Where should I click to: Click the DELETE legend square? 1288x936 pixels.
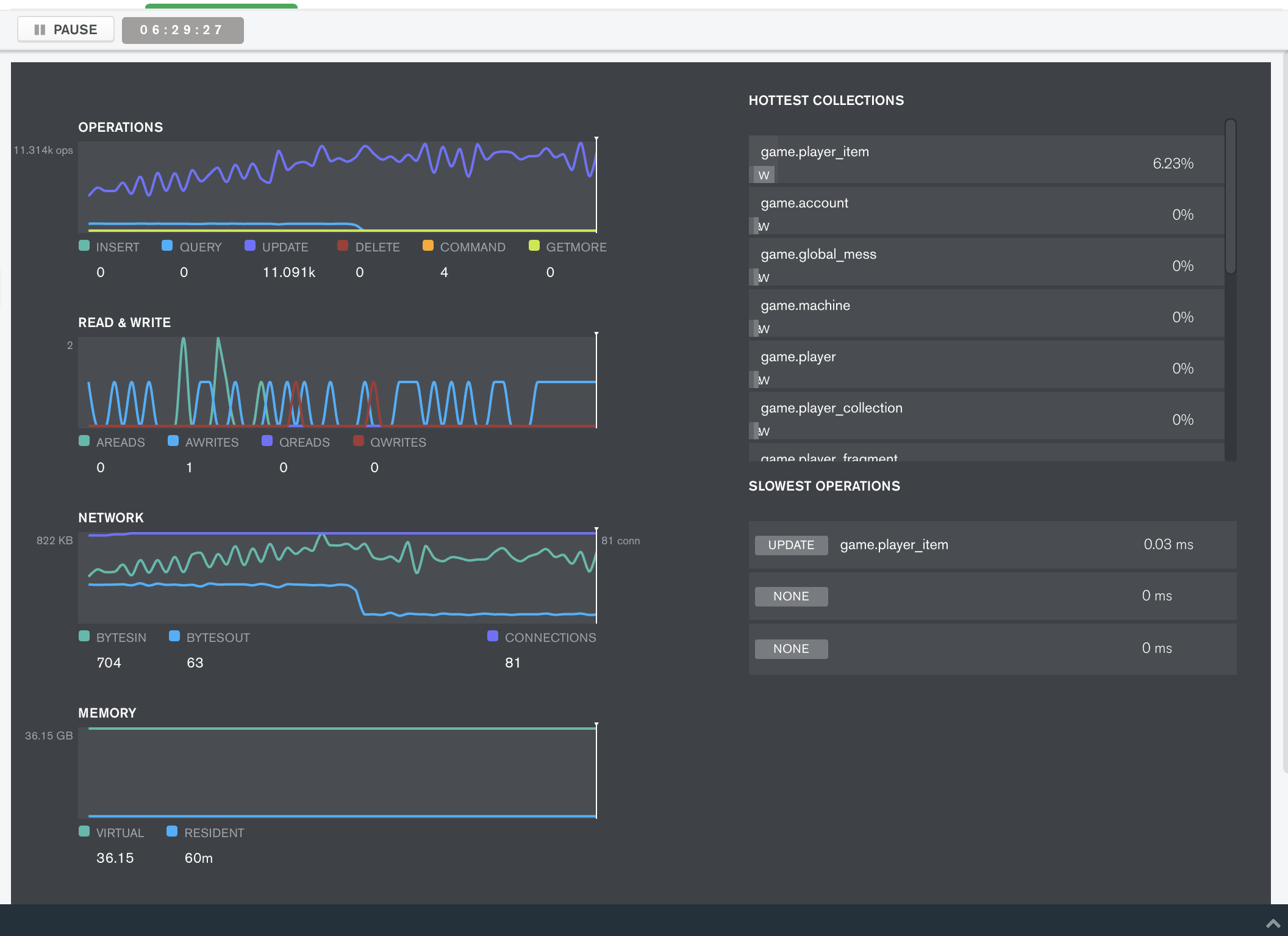[343, 246]
